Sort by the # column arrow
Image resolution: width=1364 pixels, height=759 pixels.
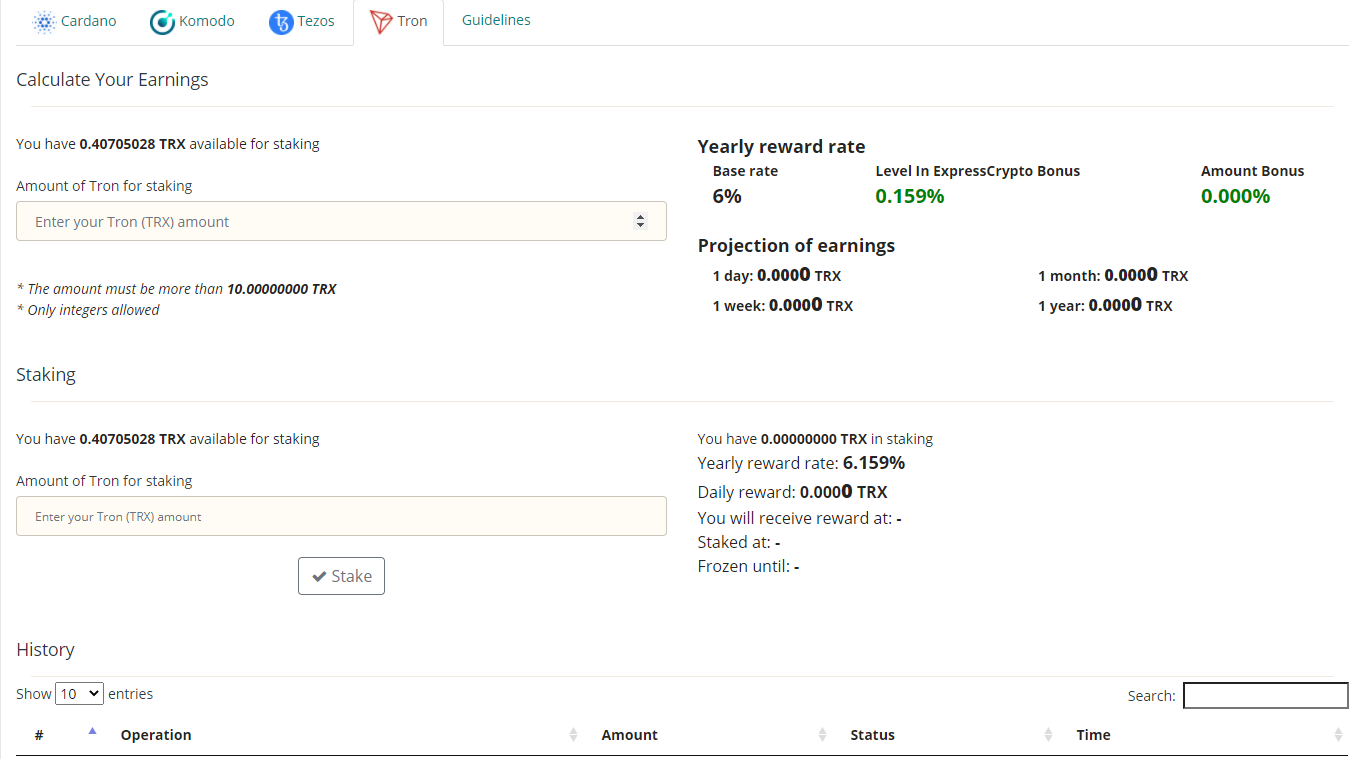tap(92, 733)
